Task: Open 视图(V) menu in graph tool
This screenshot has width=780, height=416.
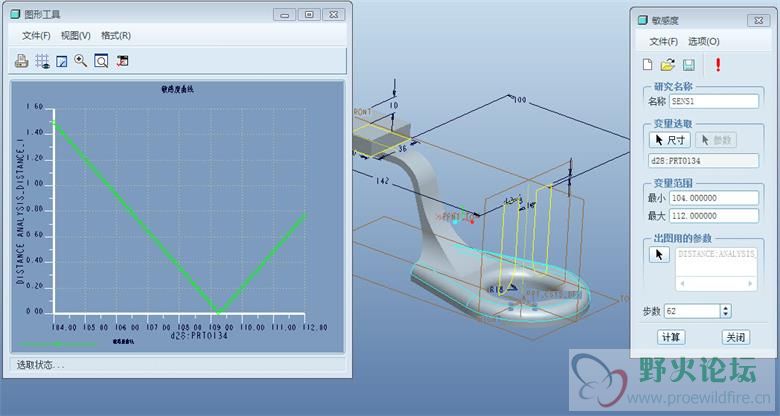Action: (x=76, y=35)
